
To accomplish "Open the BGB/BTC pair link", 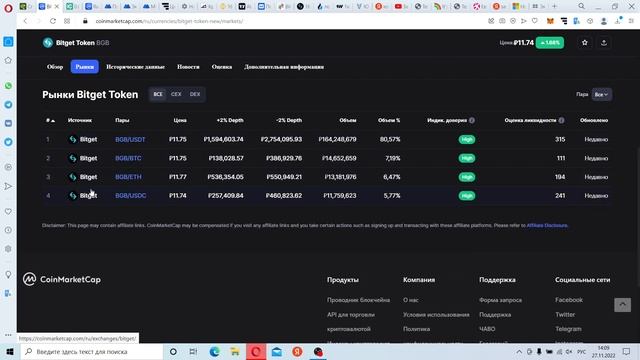I will tap(128, 158).
